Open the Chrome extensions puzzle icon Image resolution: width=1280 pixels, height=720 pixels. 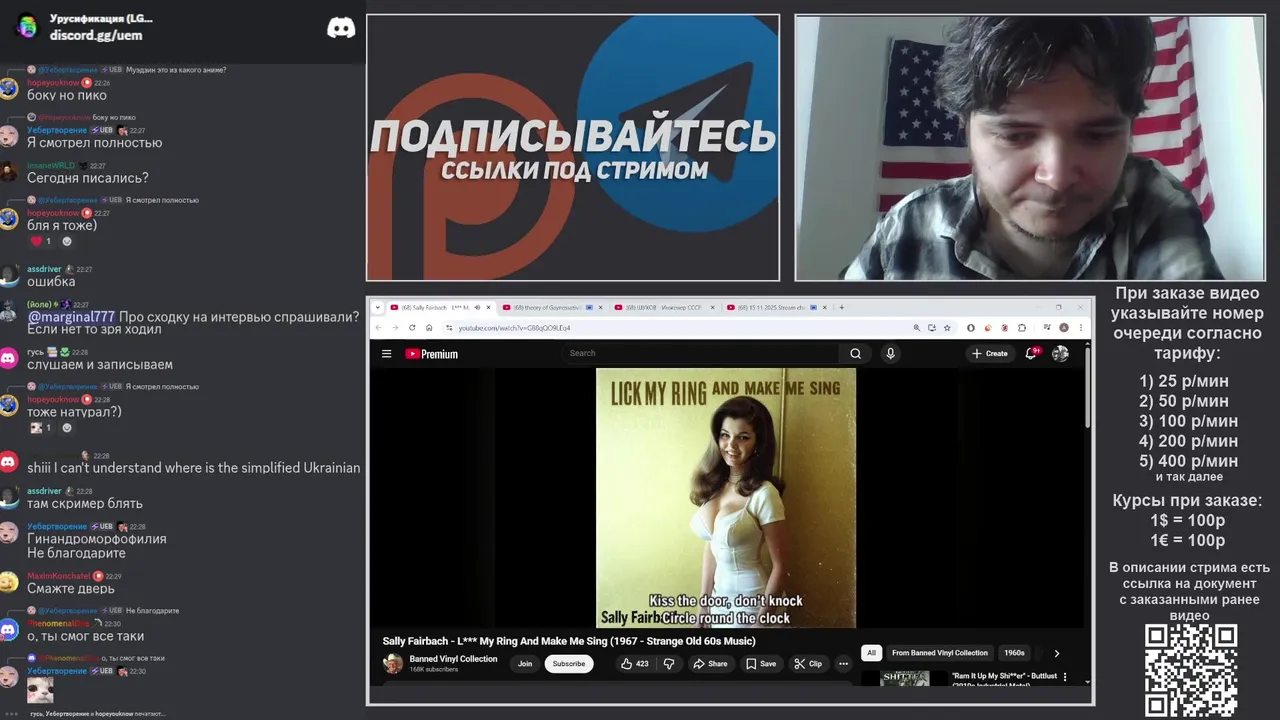pyautogui.click(x=1022, y=327)
